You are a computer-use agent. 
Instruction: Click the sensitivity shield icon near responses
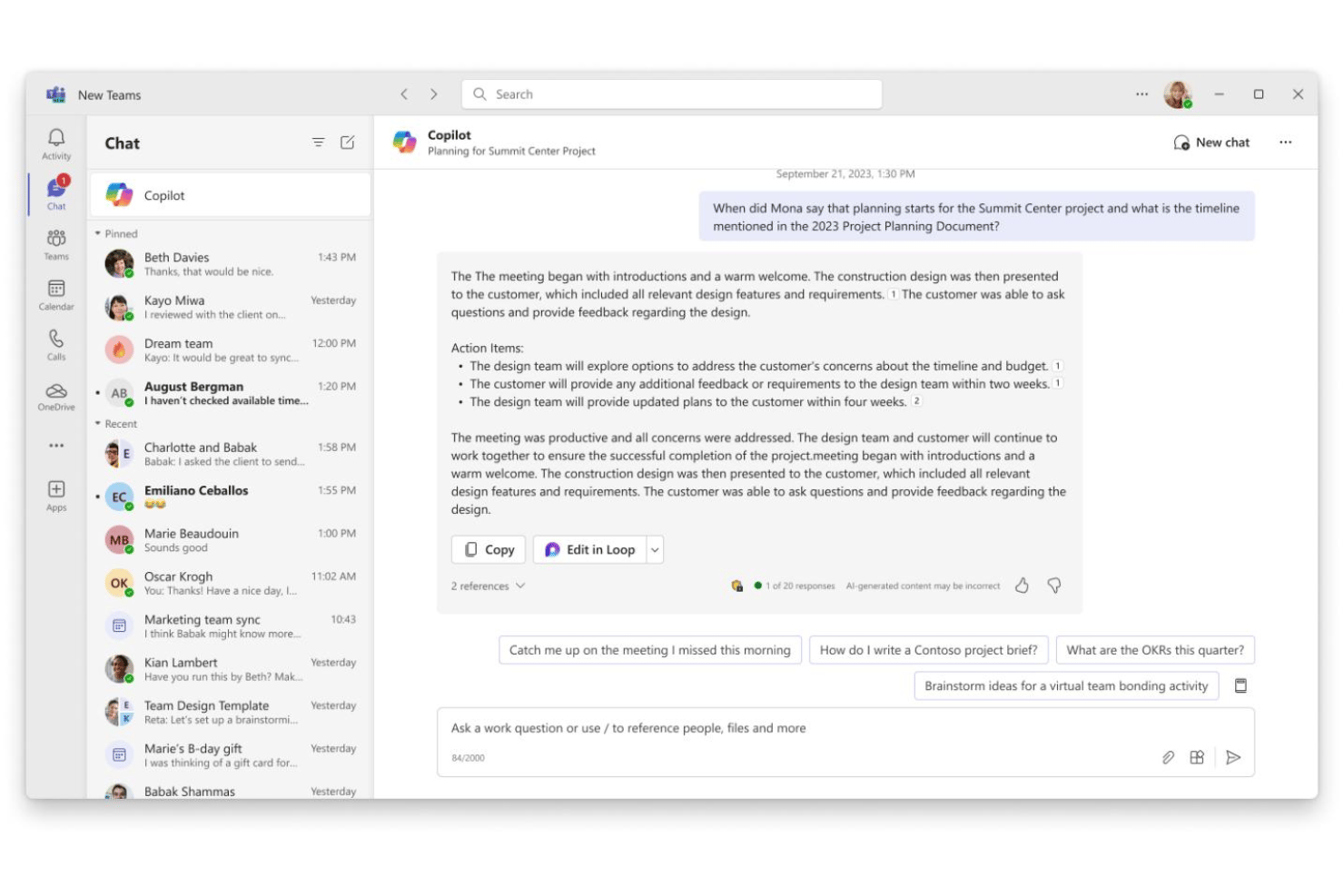[x=736, y=586]
